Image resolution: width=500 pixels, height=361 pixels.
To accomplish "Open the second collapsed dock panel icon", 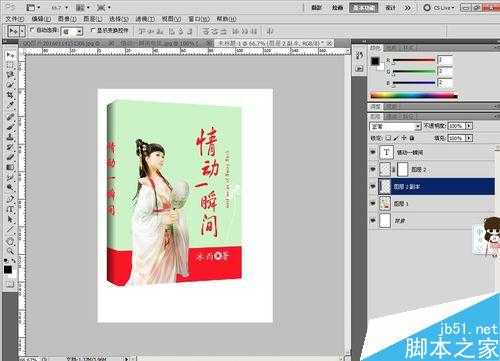I will click(359, 68).
